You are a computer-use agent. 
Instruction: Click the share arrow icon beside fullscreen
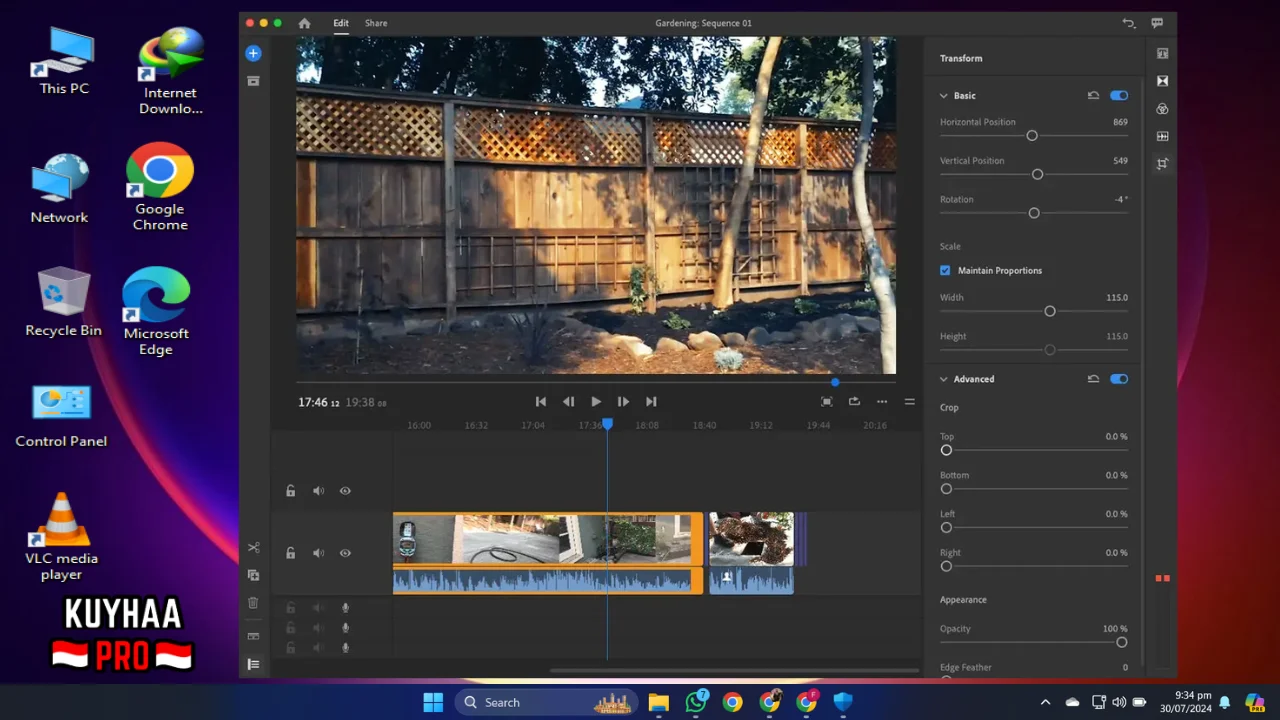pyautogui.click(x=854, y=402)
